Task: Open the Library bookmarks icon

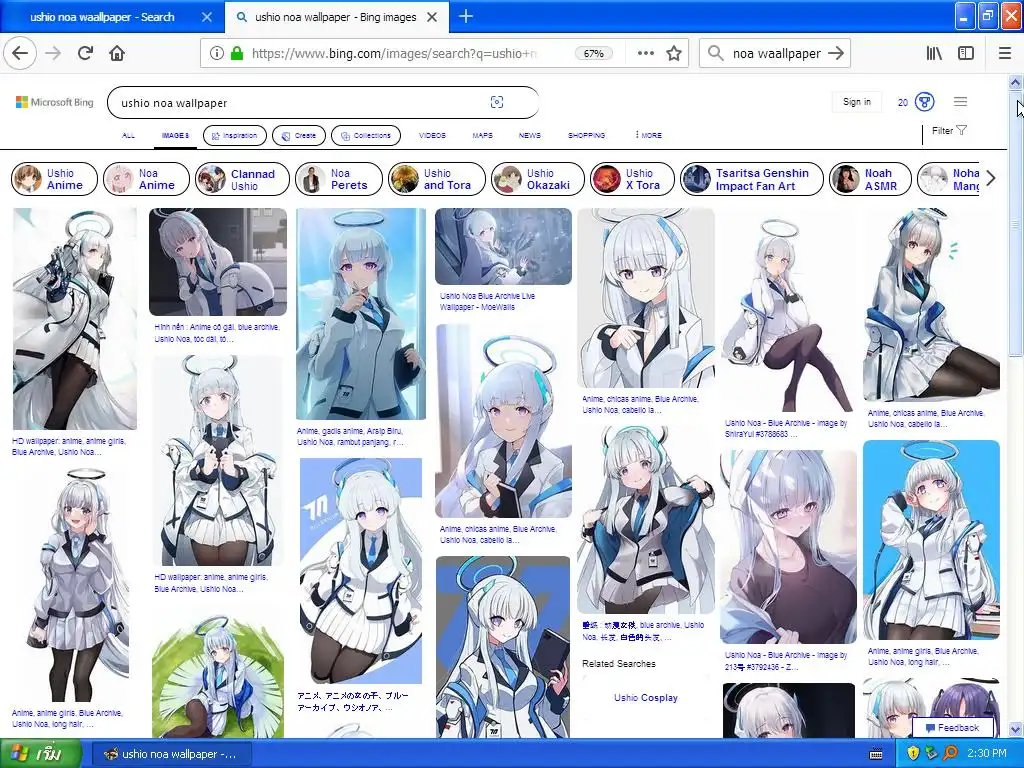Action: click(935, 53)
